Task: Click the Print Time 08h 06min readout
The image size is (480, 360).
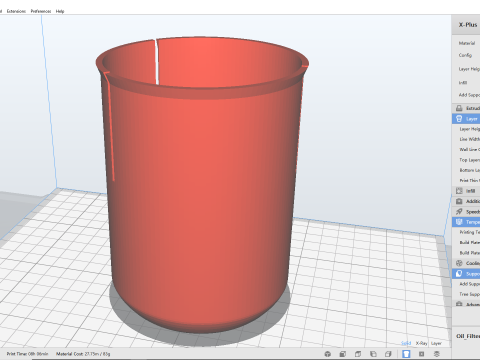Action: [x=27, y=354]
